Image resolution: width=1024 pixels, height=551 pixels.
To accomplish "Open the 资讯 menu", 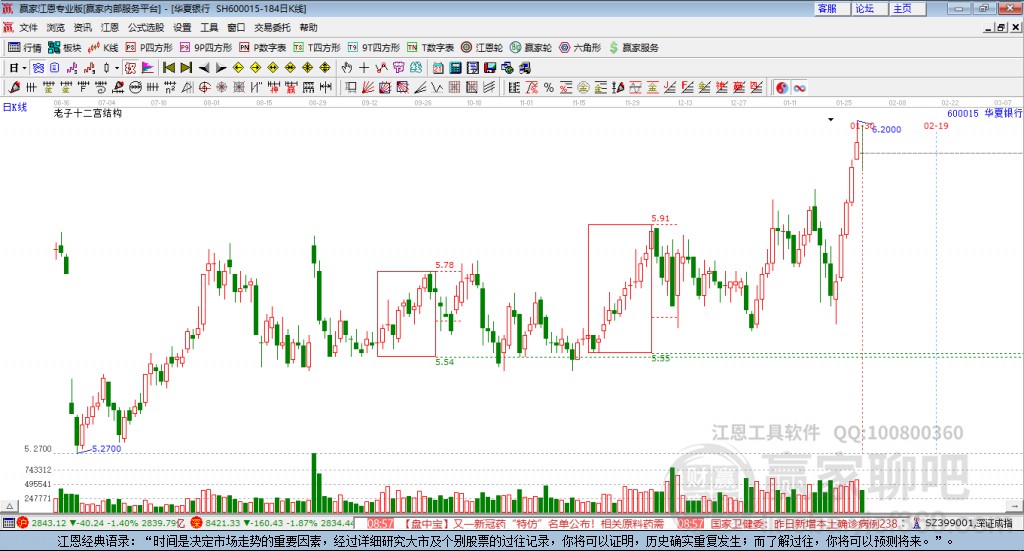I will pos(83,27).
